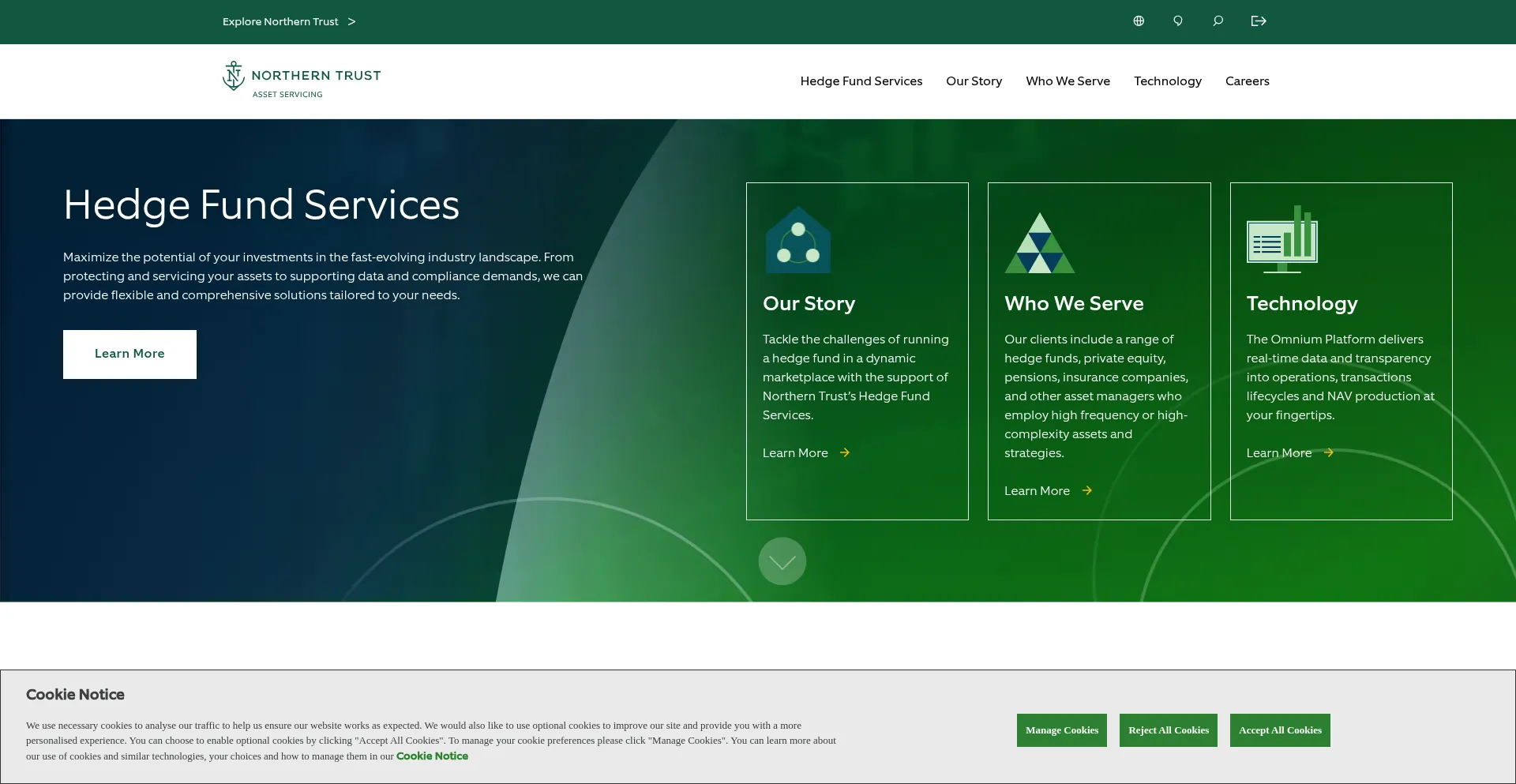Screen dimensions: 1516x784
Task: Open Our Story in the navigation bar
Action: tap(974, 81)
